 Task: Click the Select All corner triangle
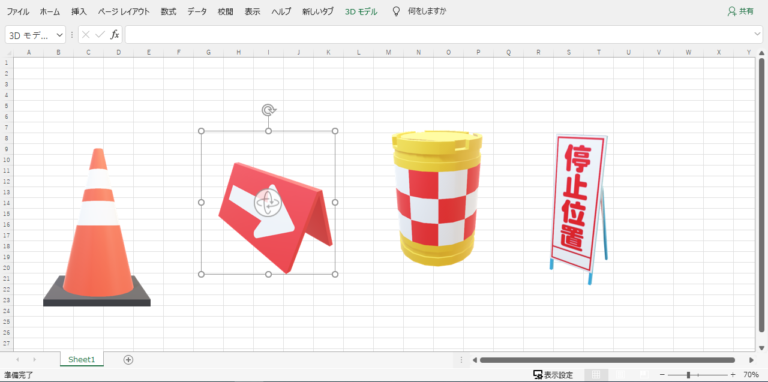click(8, 53)
